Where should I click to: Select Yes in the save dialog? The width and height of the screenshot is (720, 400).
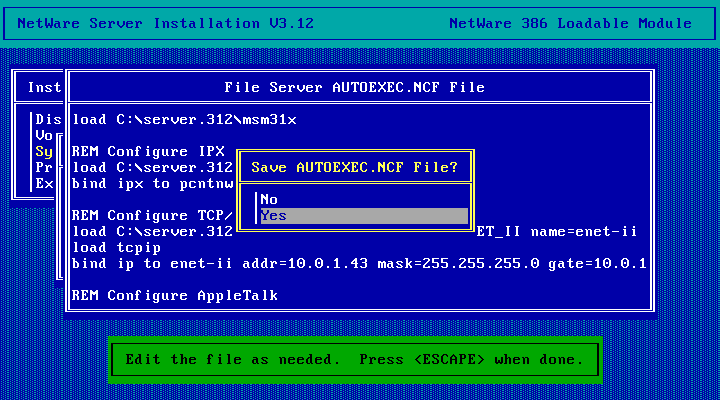pyautogui.click(x=364, y=215)
